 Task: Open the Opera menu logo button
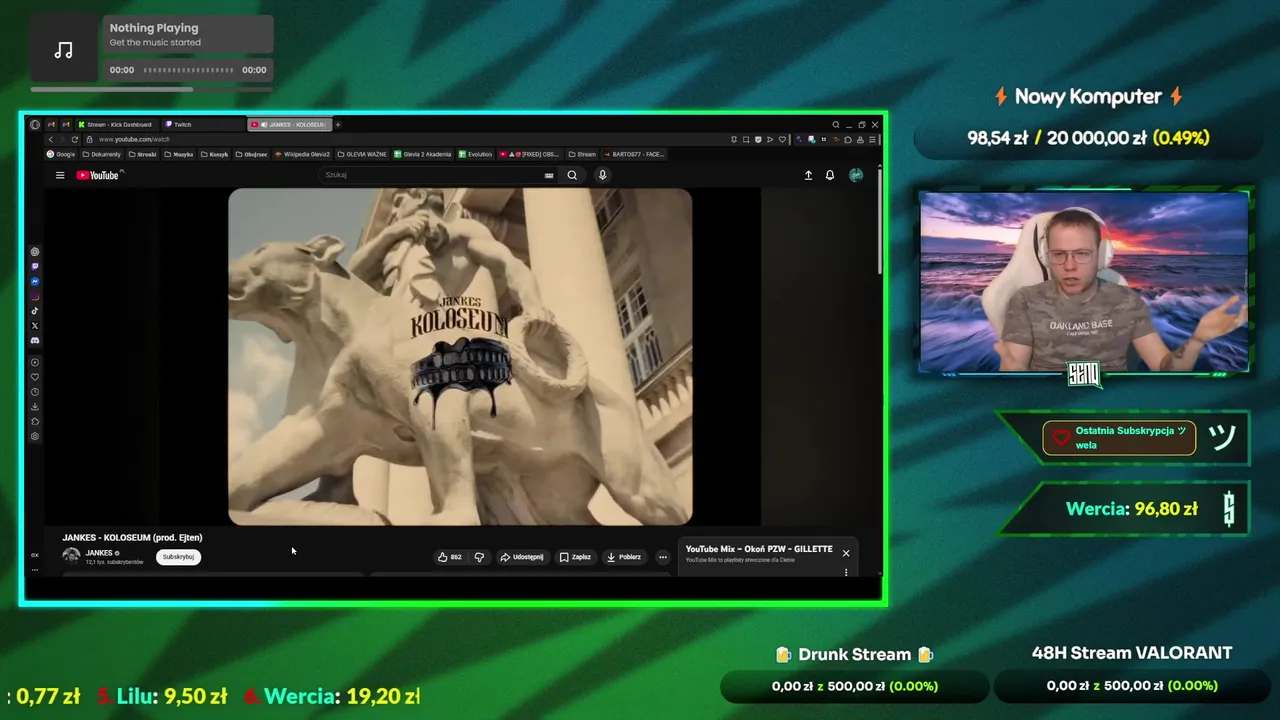coord(35,125)
